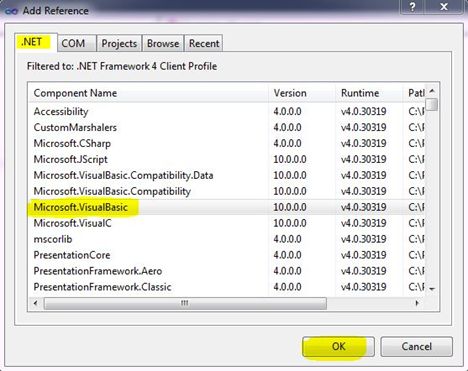The height and width of the screenshot is (371, 468).
Task: Select Microsoft.VisualBasic.Compatibility.Data row
Action: coord(227,175)
